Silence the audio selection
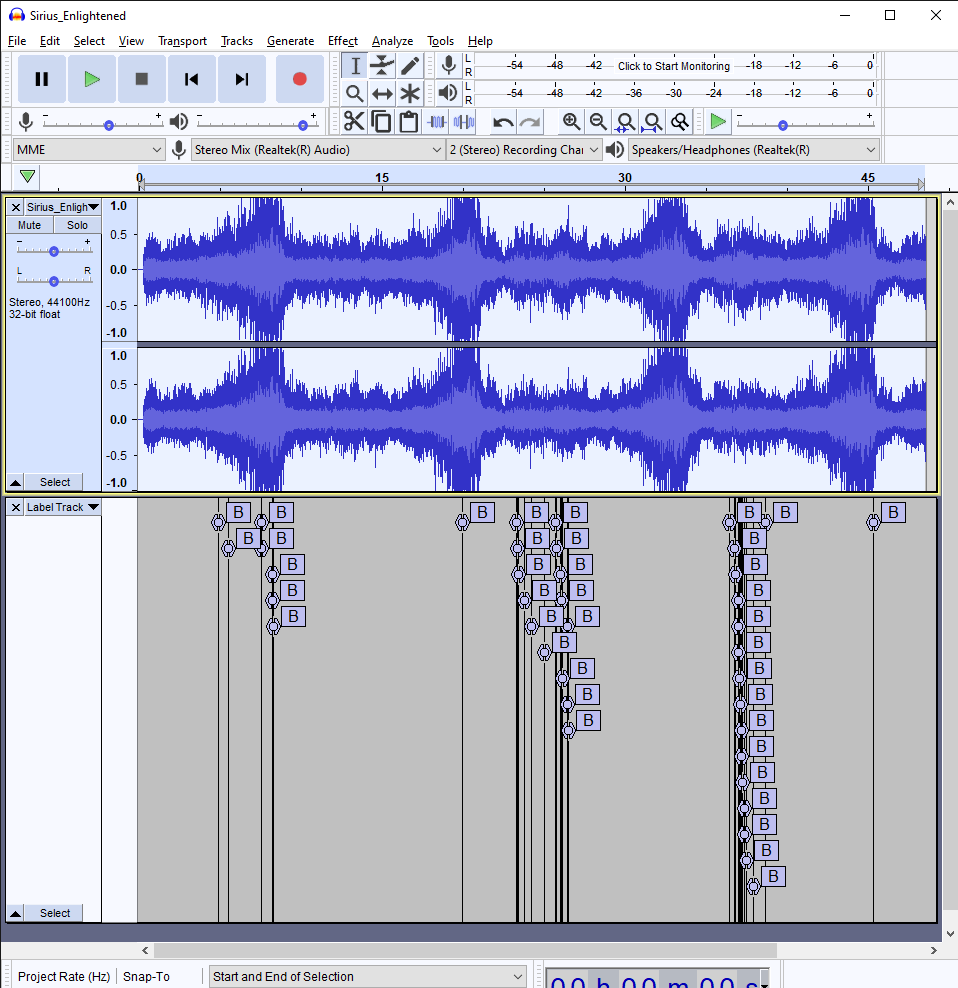The image size is (958, 988). 464,121
